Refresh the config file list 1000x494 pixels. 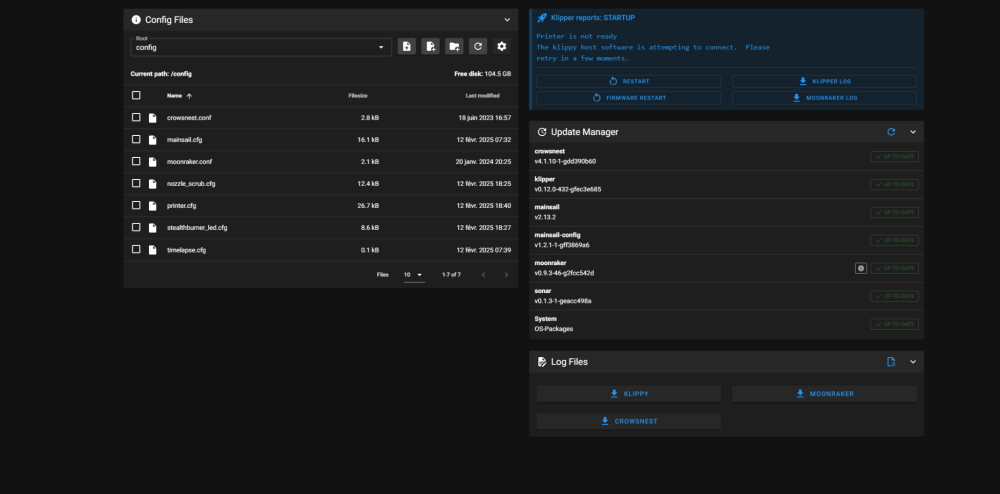point(478,47)
